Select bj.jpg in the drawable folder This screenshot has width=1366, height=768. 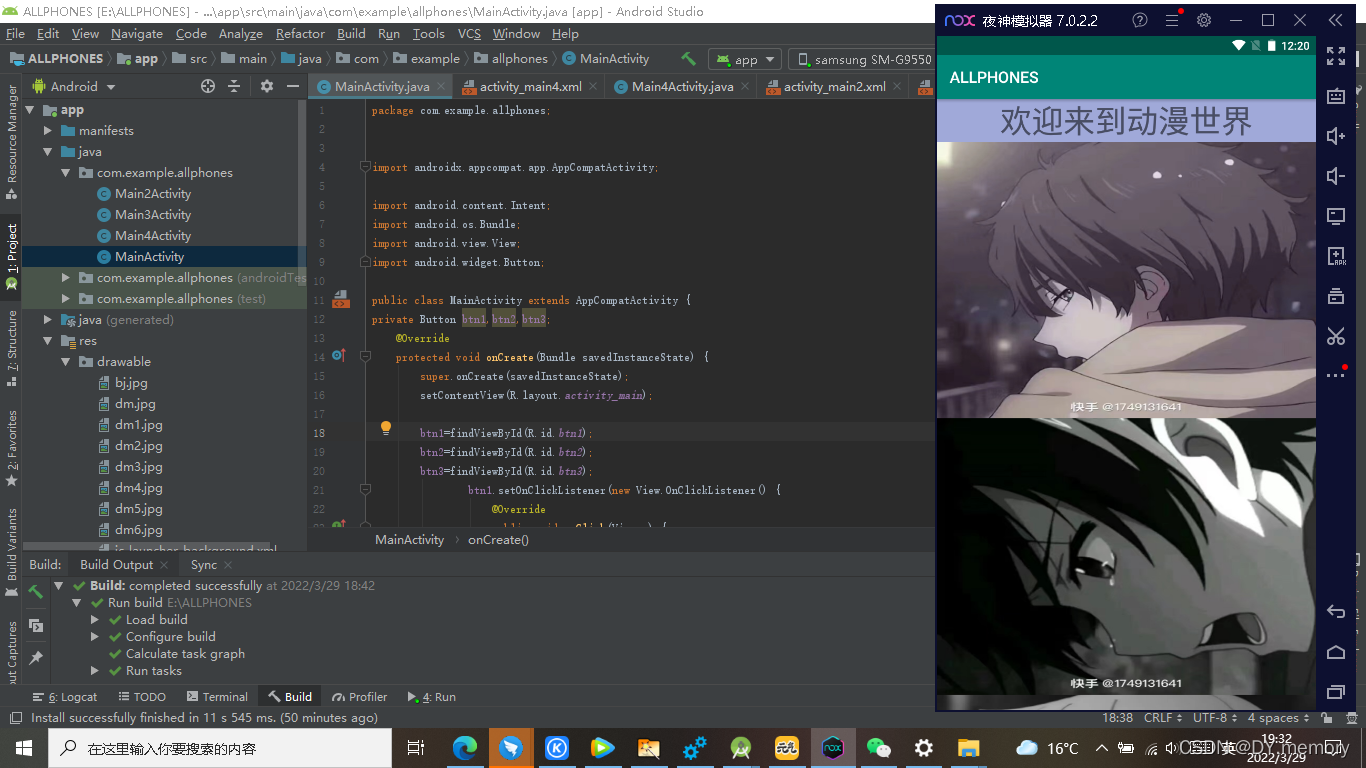tap(130, 383)
